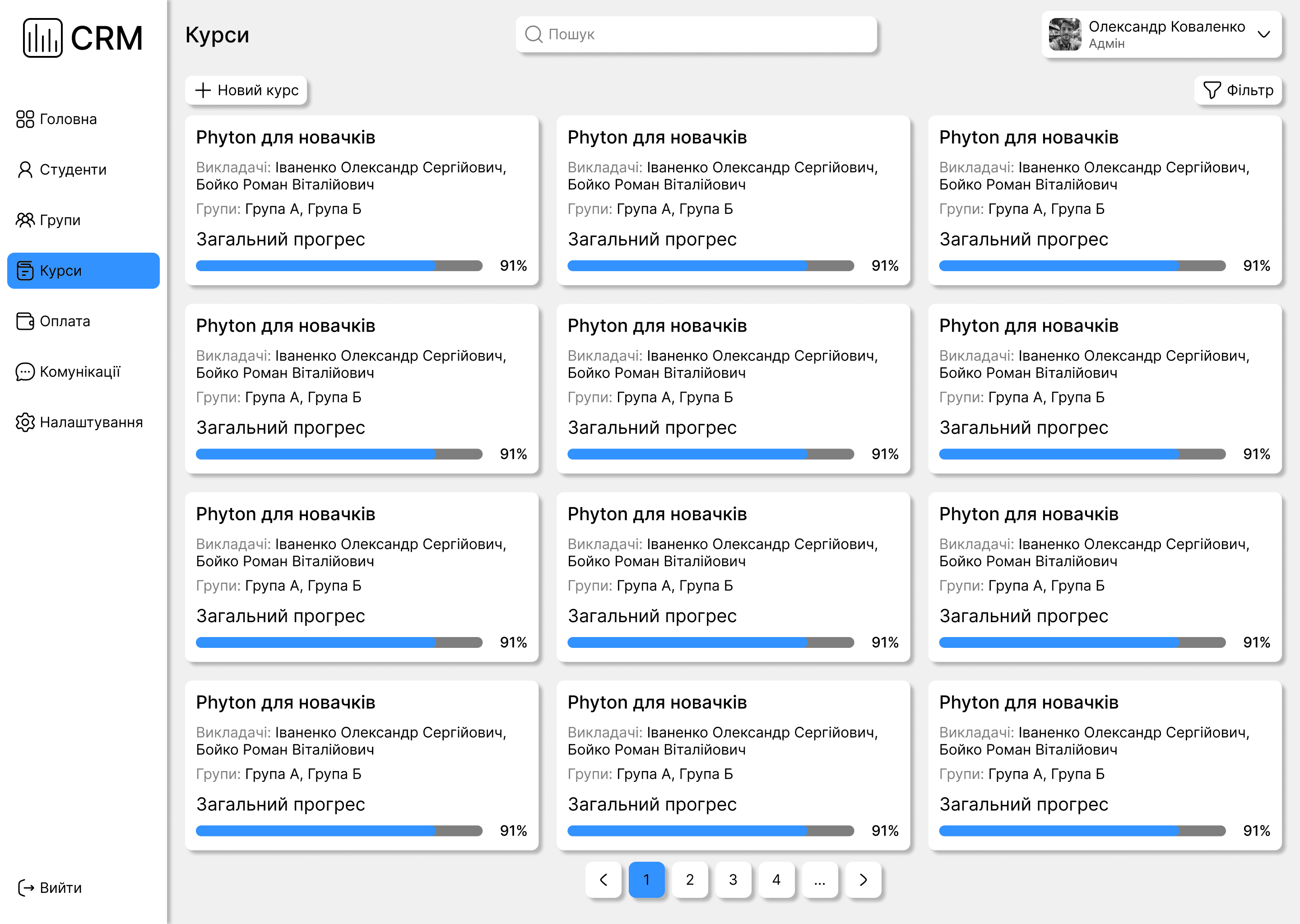Click the Вийти logout icon
This screenshot has width=1300, height=924.
coord(26,887)
